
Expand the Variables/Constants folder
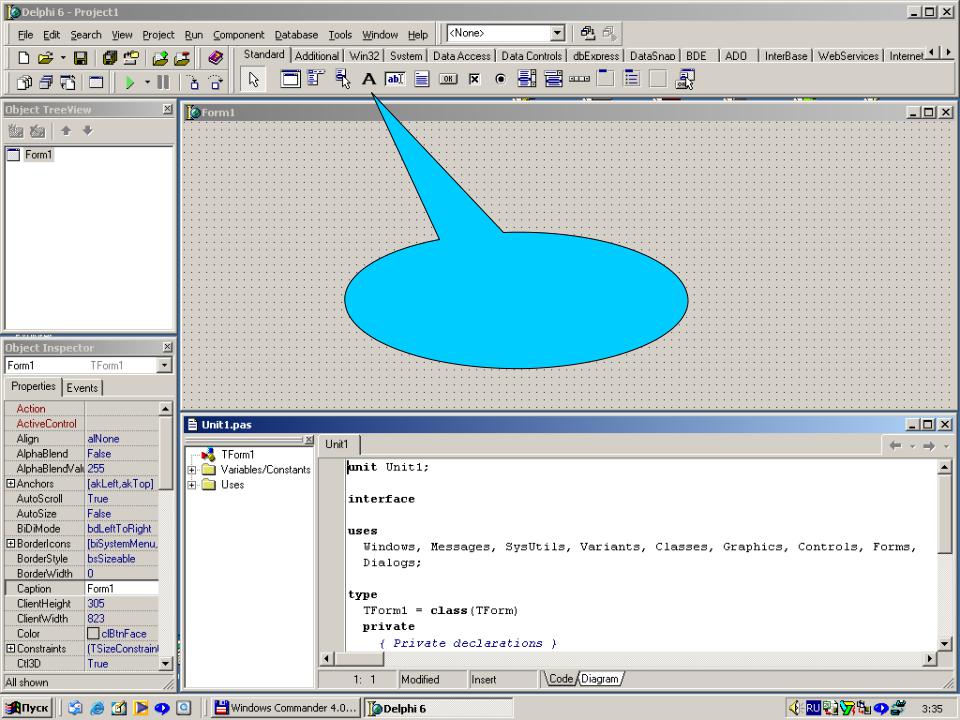[192, 470]
